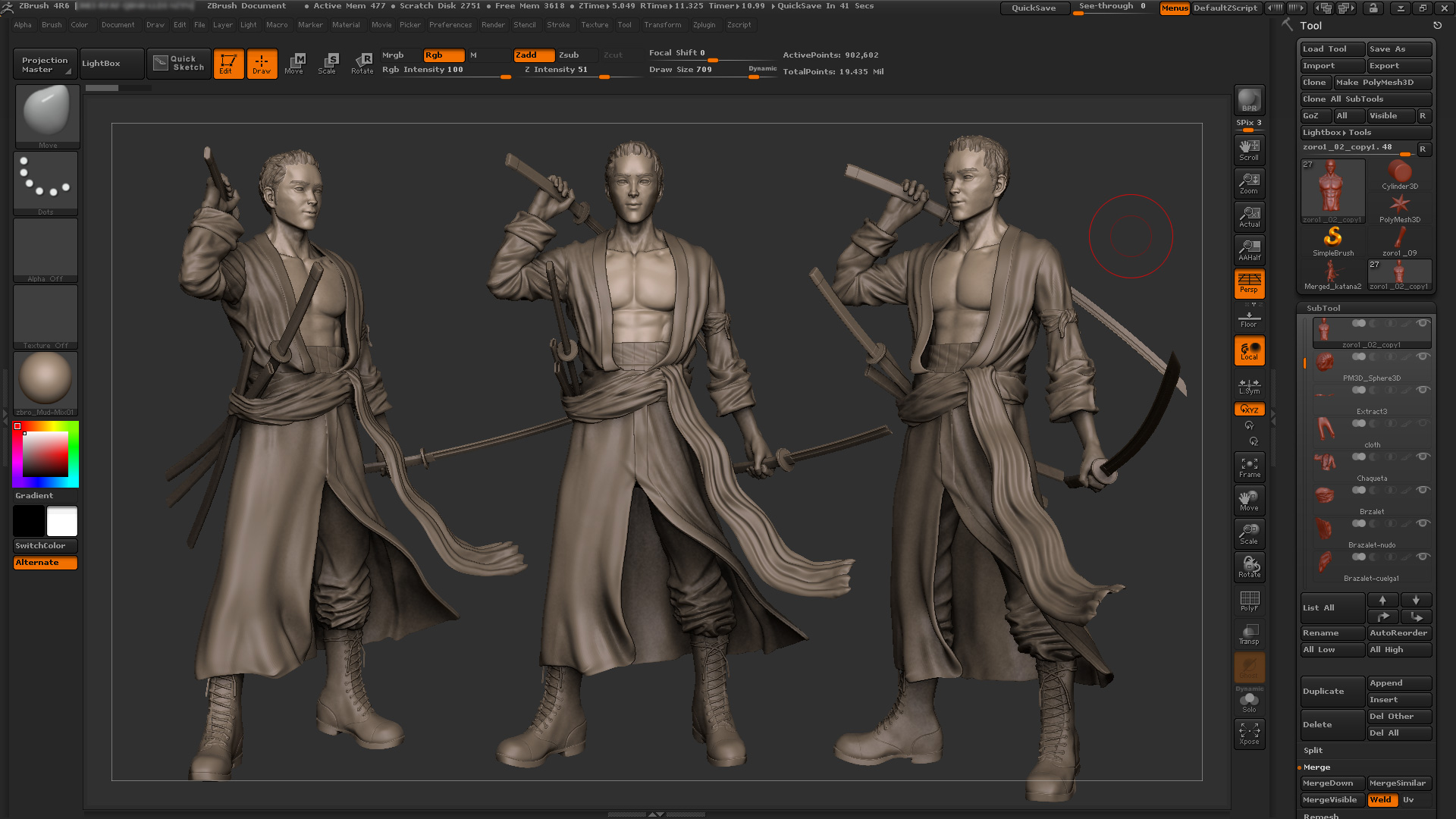This screenshot has height=819, width=1456.
Task: Set view to Actual size
Action: click(1249, 216)
